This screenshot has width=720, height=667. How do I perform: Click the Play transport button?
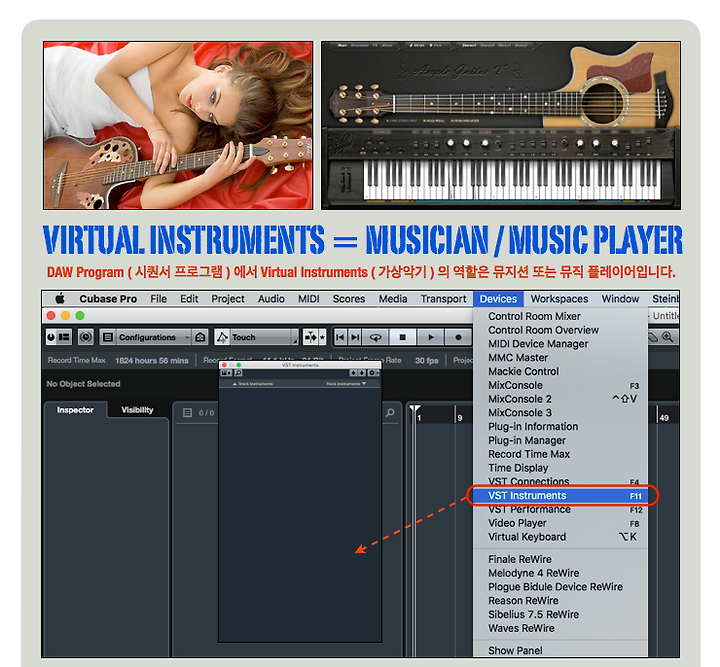pyautogui.click(x=430, y=337)
